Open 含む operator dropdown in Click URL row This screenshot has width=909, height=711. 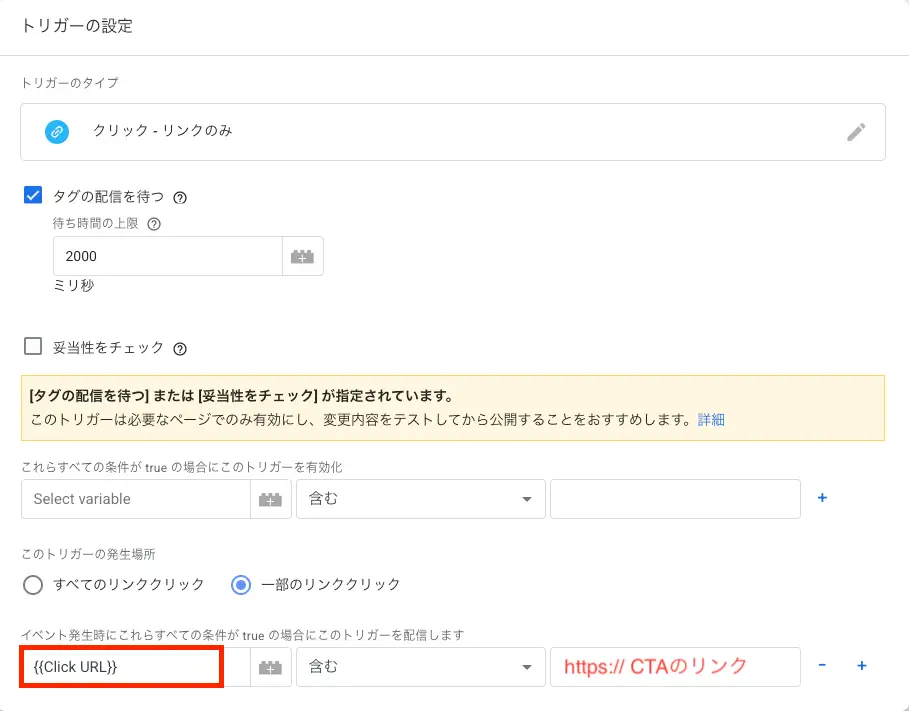(420, 667)
